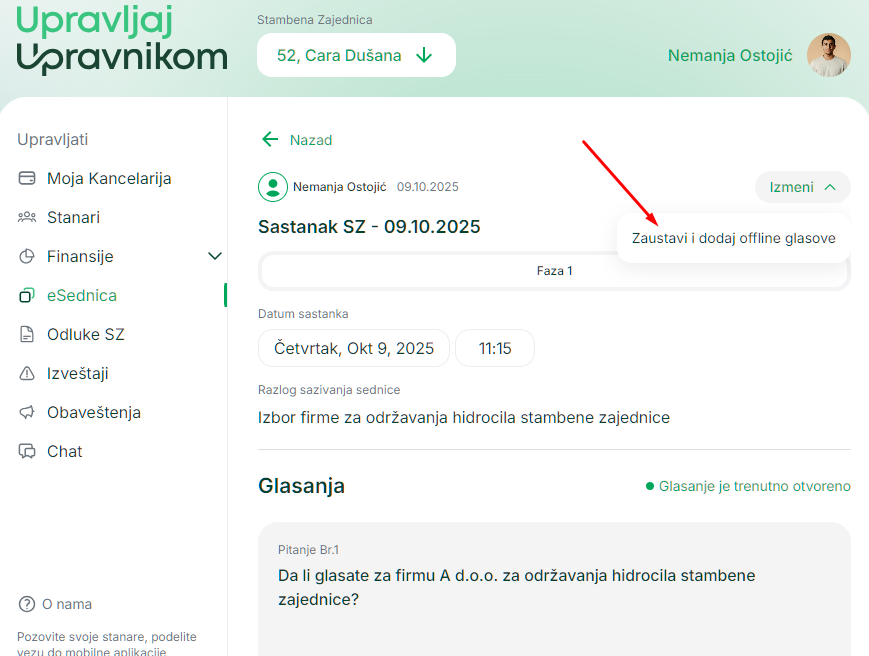Open the Chat section icon

tap(29, 451)
